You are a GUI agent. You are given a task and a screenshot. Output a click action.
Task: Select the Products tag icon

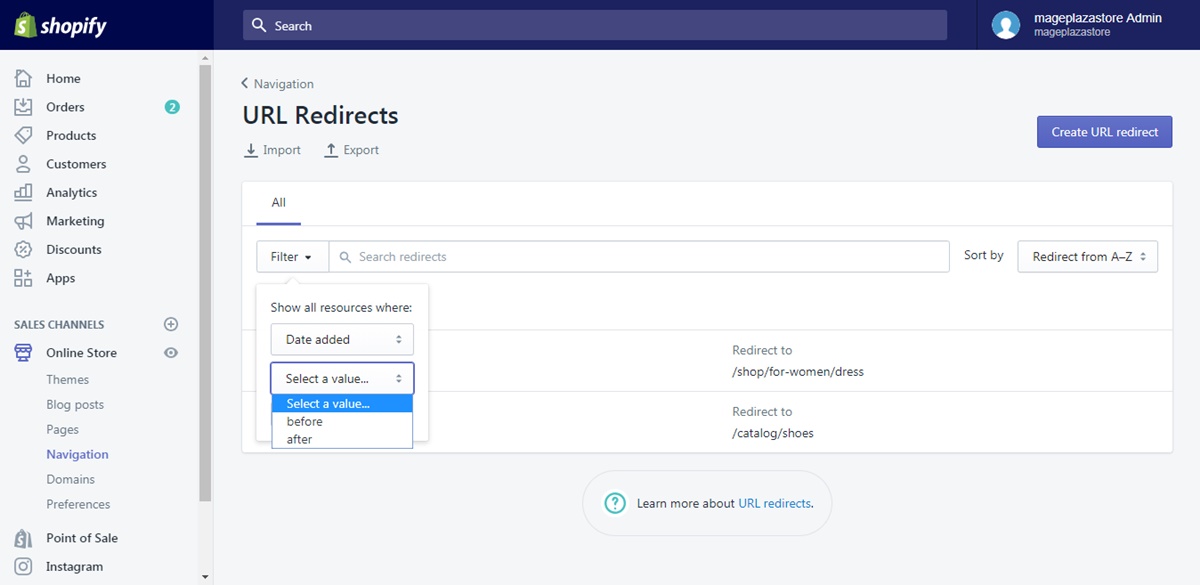23,135
